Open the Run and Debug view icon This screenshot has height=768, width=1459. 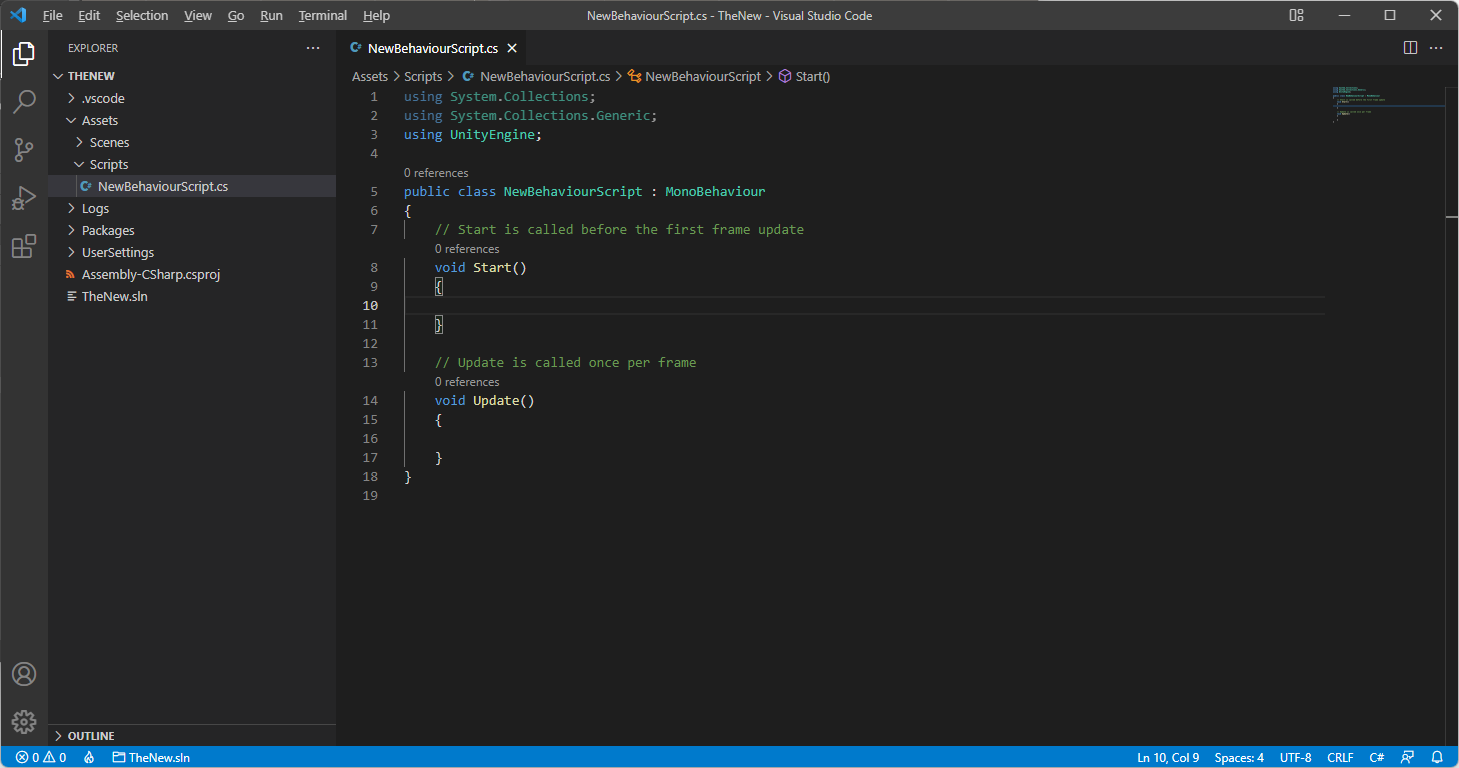[x=24, y=198]
